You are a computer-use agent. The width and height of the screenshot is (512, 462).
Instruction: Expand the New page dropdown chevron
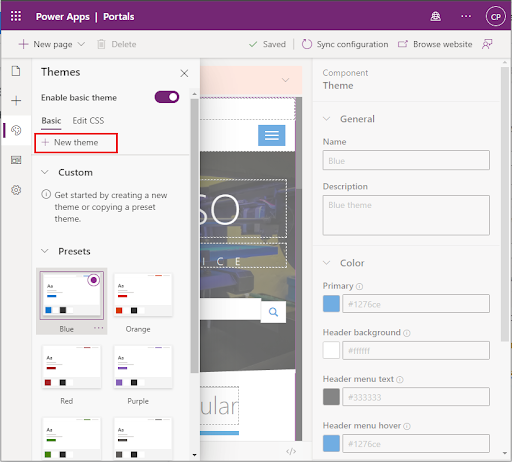click(81, 44)
